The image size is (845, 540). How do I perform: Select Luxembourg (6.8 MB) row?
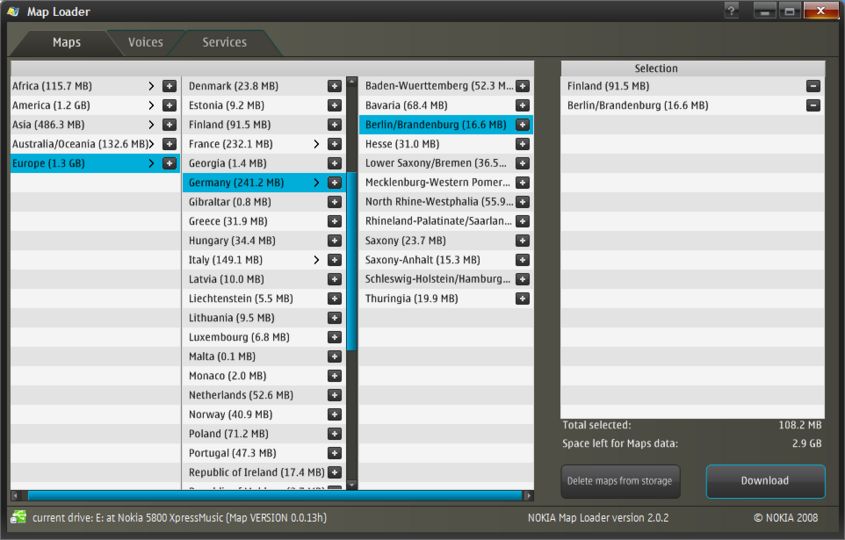tap(263, 337)
